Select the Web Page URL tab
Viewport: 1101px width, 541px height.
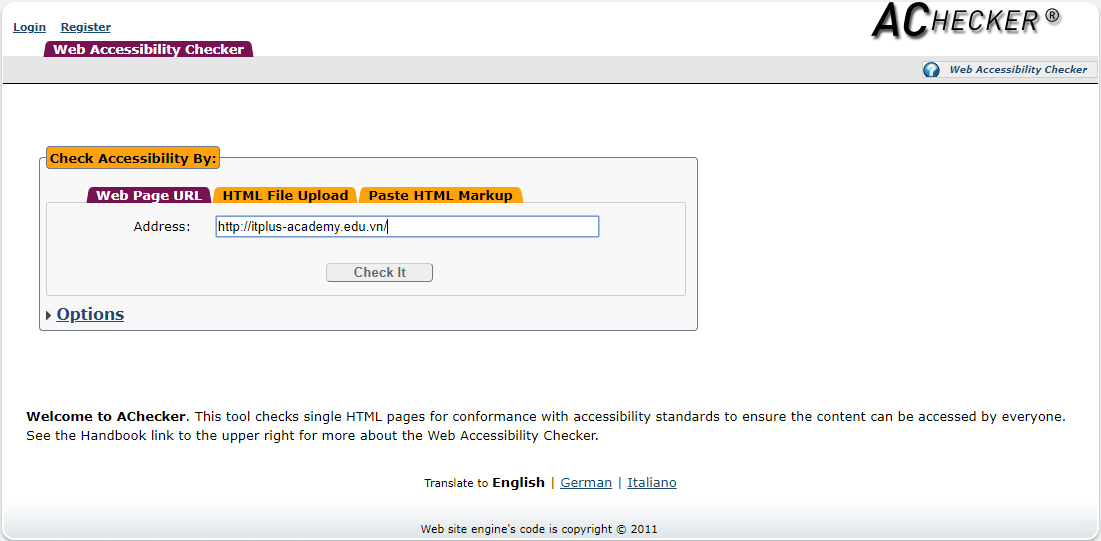pos(149,195)
